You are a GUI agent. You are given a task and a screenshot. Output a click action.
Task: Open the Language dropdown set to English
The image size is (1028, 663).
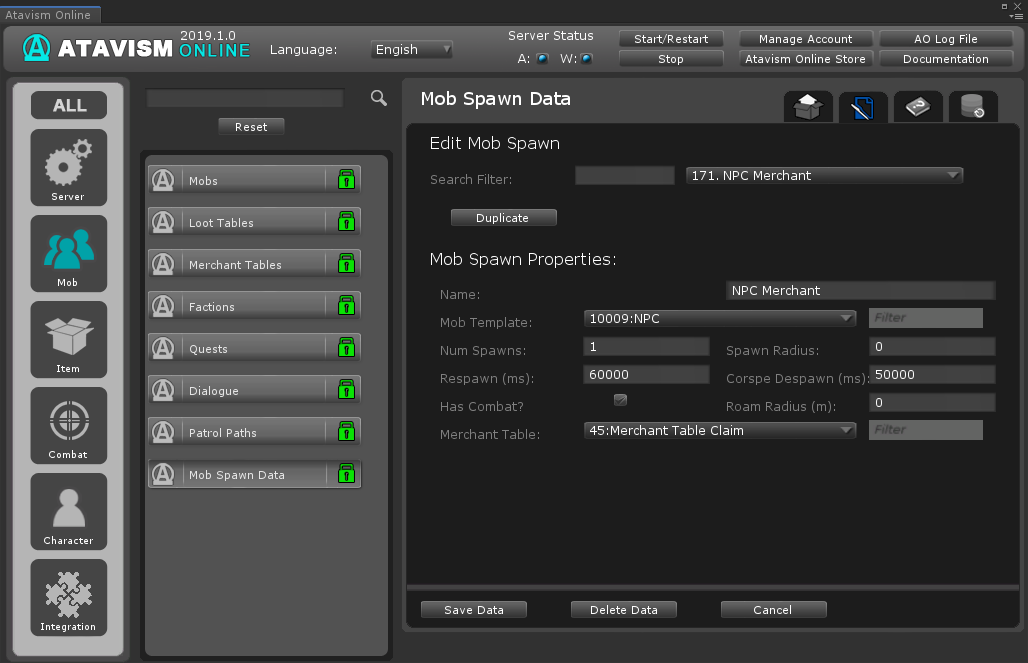coord(412,49)
